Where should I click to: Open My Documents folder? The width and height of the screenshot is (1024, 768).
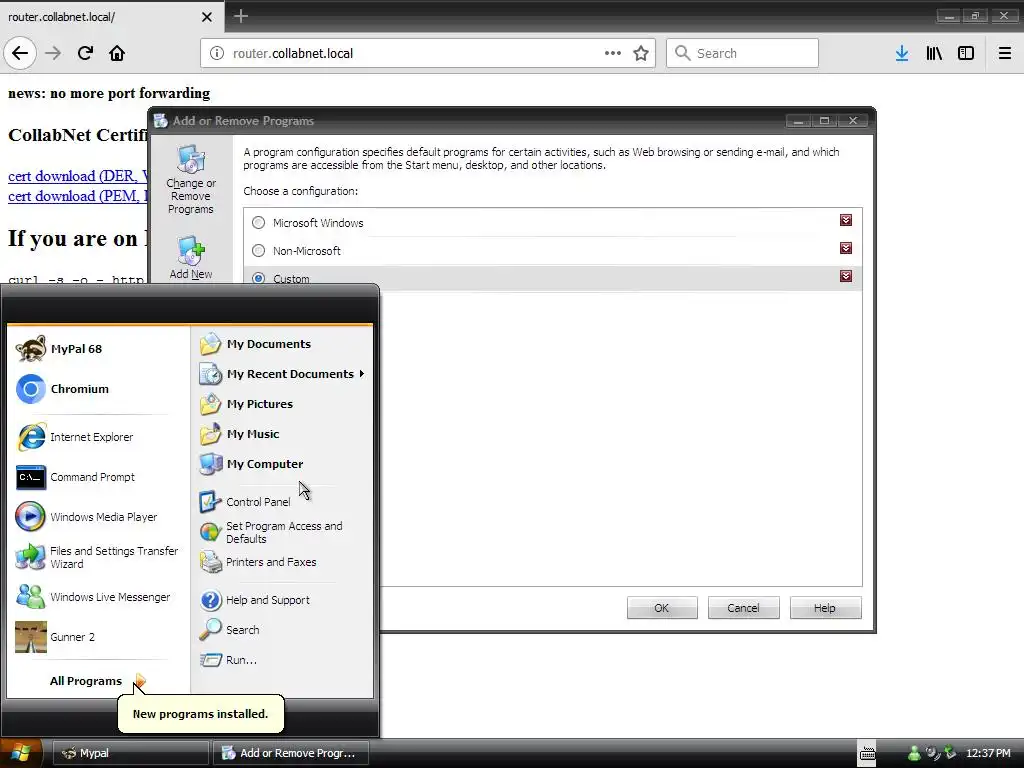click(255, 344)
